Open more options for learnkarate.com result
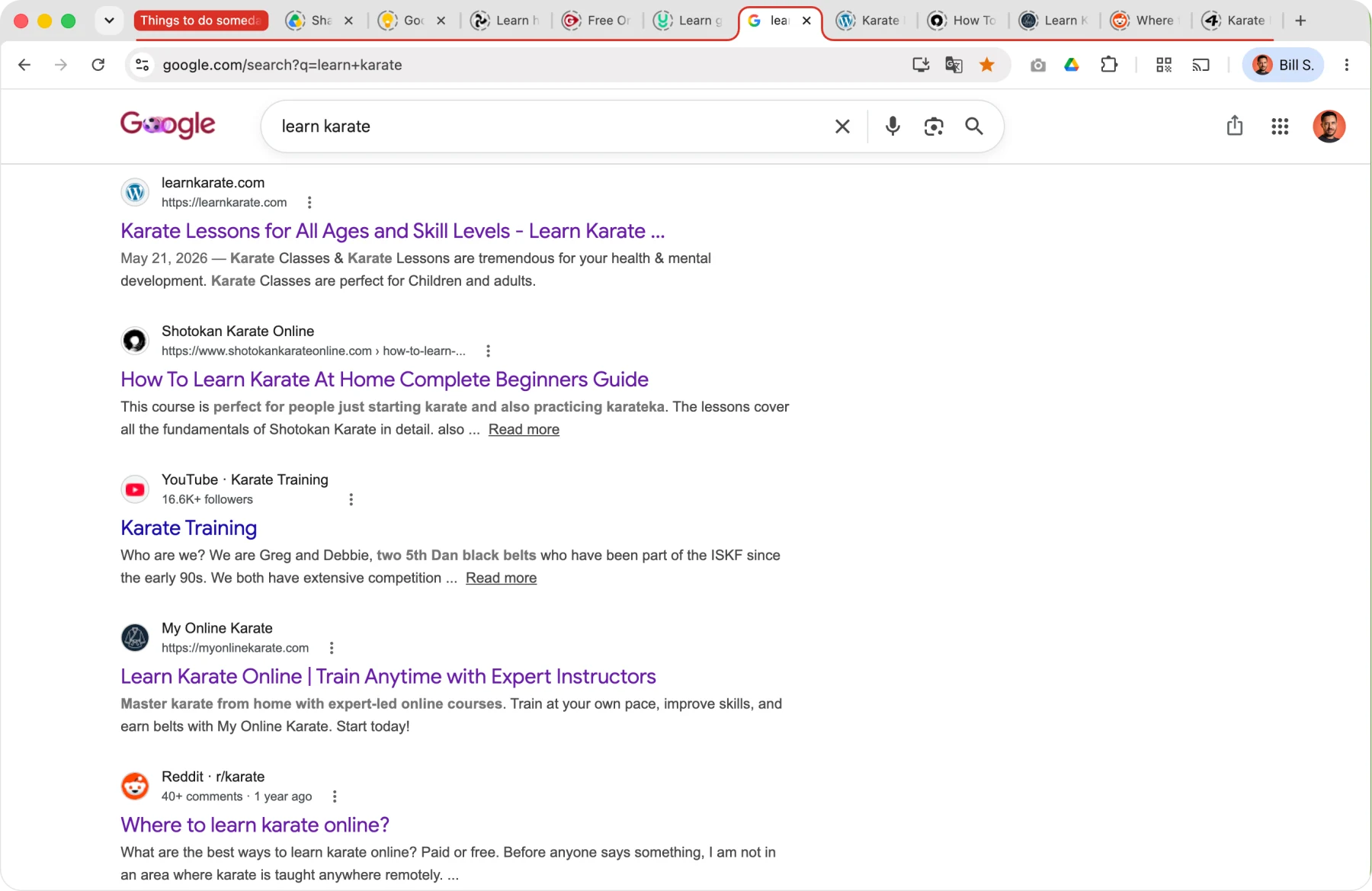The image size is (1372, 891). click(309, 203)
